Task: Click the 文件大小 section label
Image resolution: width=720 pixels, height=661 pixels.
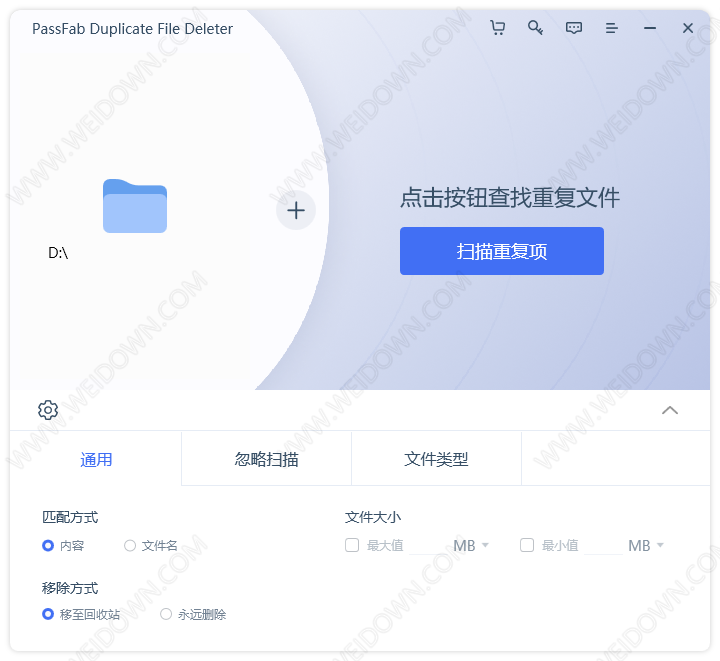Action: tap(373, 517)
